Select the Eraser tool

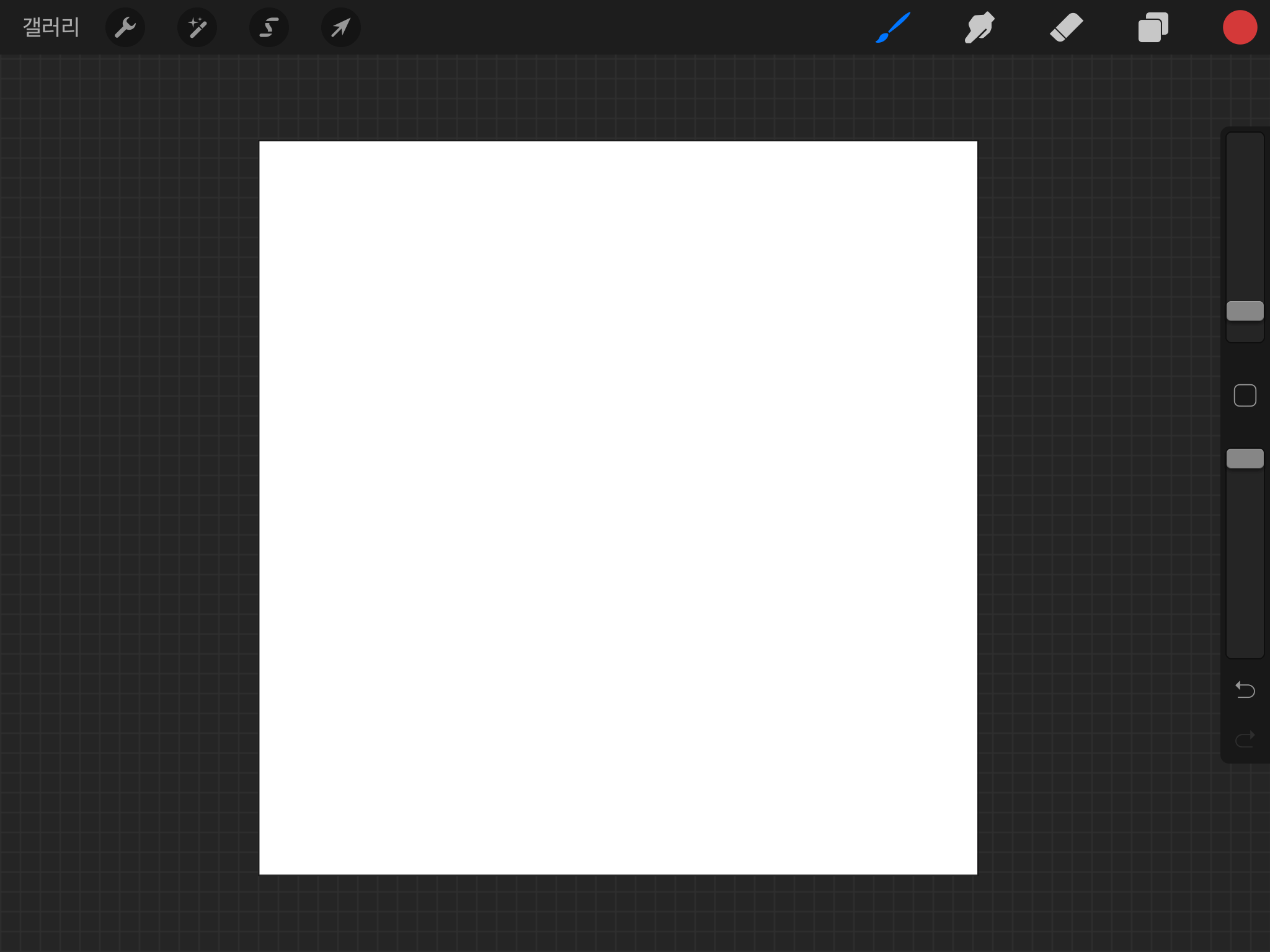coord(1066,27)
